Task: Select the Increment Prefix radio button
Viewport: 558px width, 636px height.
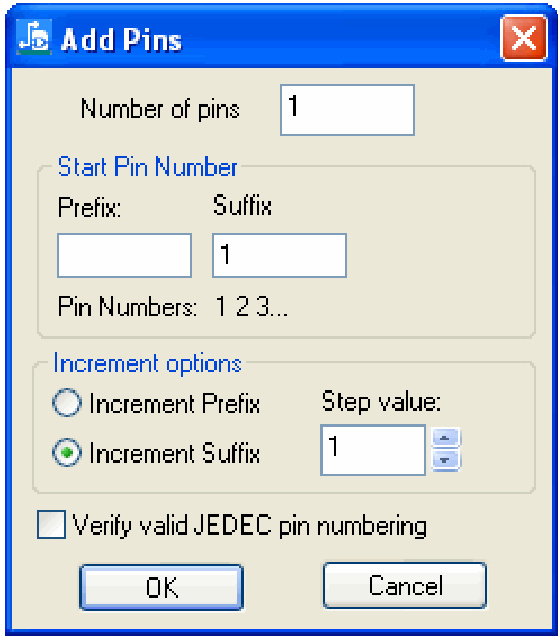Action: point(67,403)
